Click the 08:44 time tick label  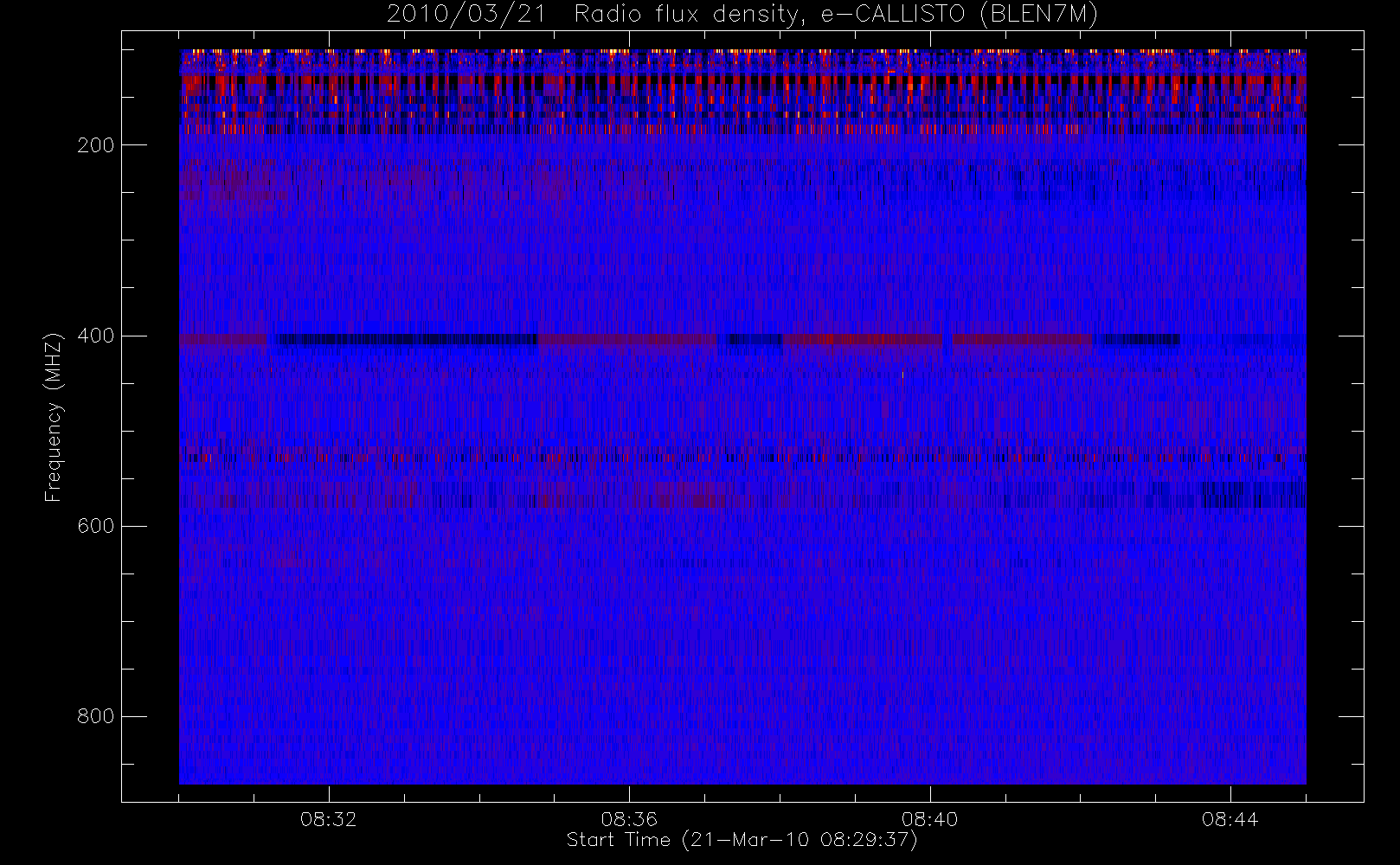(1230, 819)
